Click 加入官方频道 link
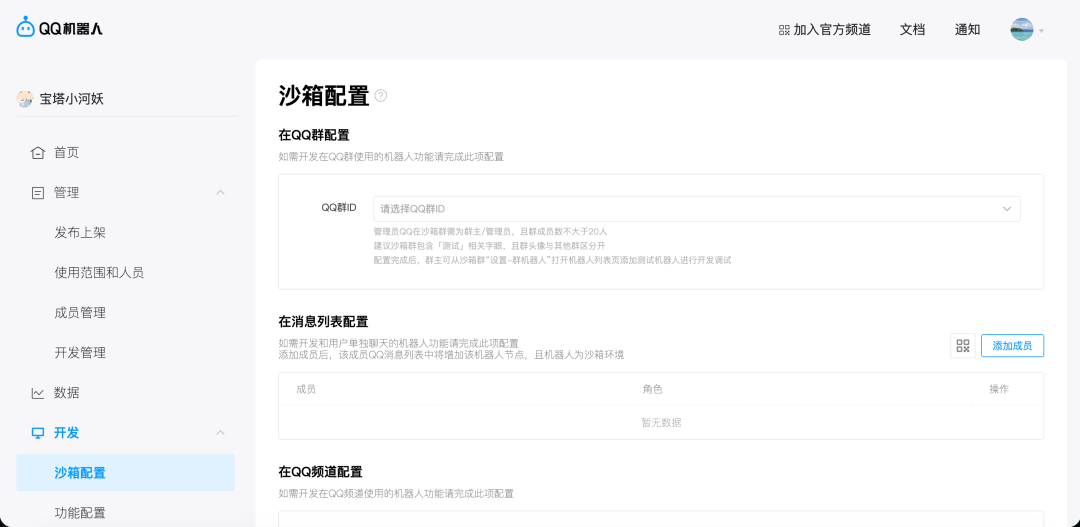The width and height of the screenshot is (1080, 527). click(832, 30)
